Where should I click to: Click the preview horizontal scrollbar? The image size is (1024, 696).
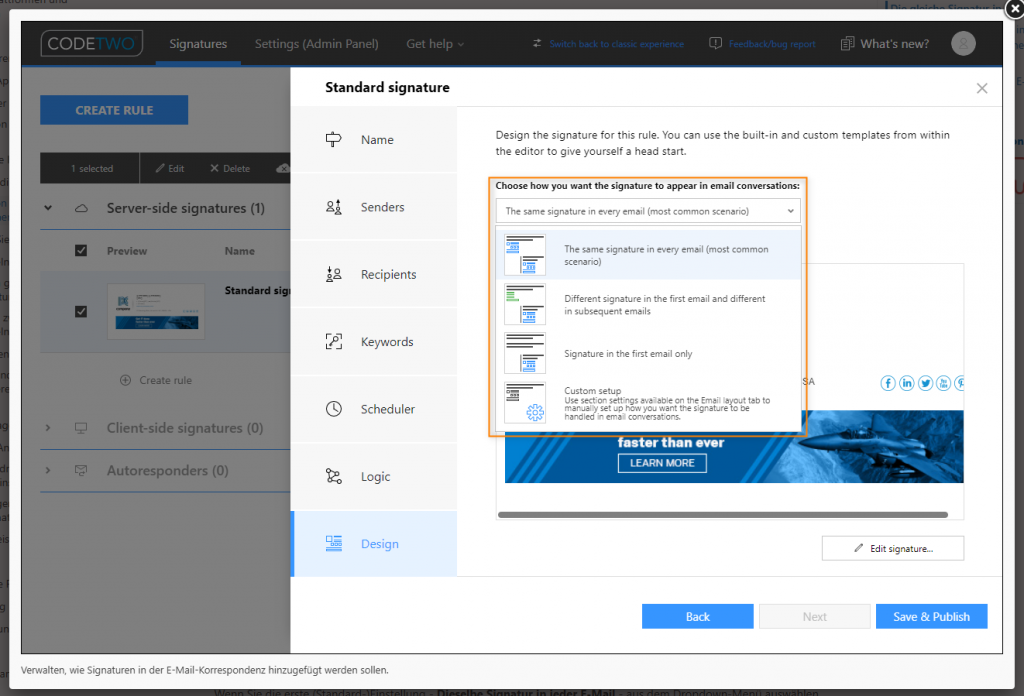pos(722,515)
